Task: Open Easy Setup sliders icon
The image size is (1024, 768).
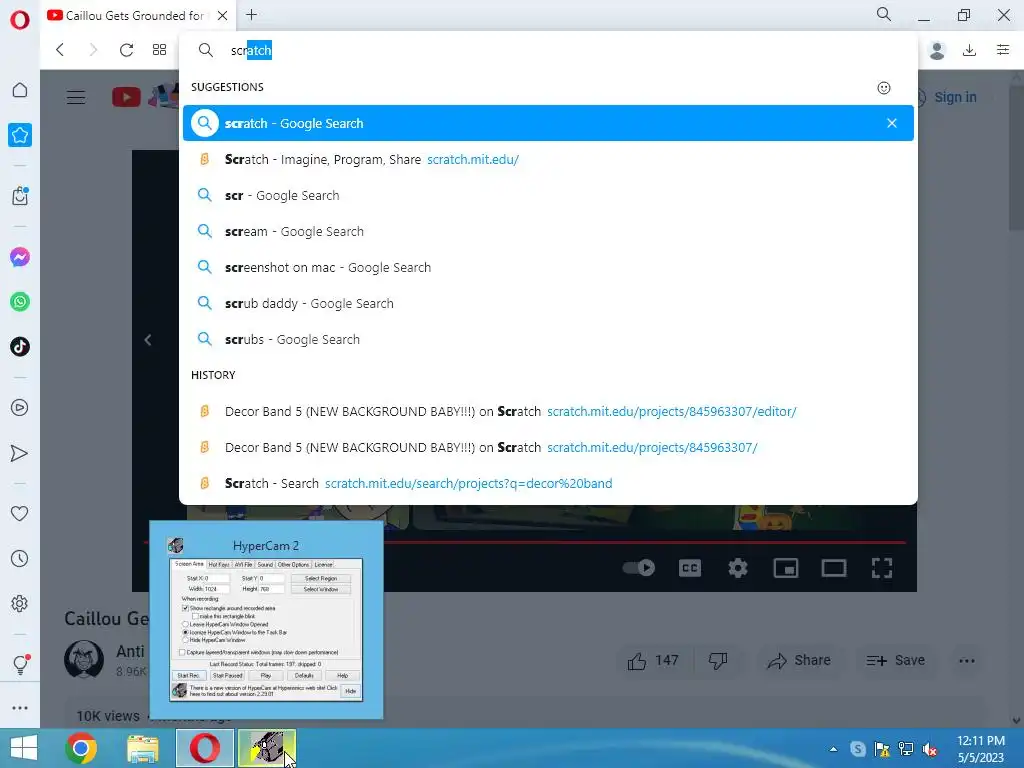Action: (1003, 50)
